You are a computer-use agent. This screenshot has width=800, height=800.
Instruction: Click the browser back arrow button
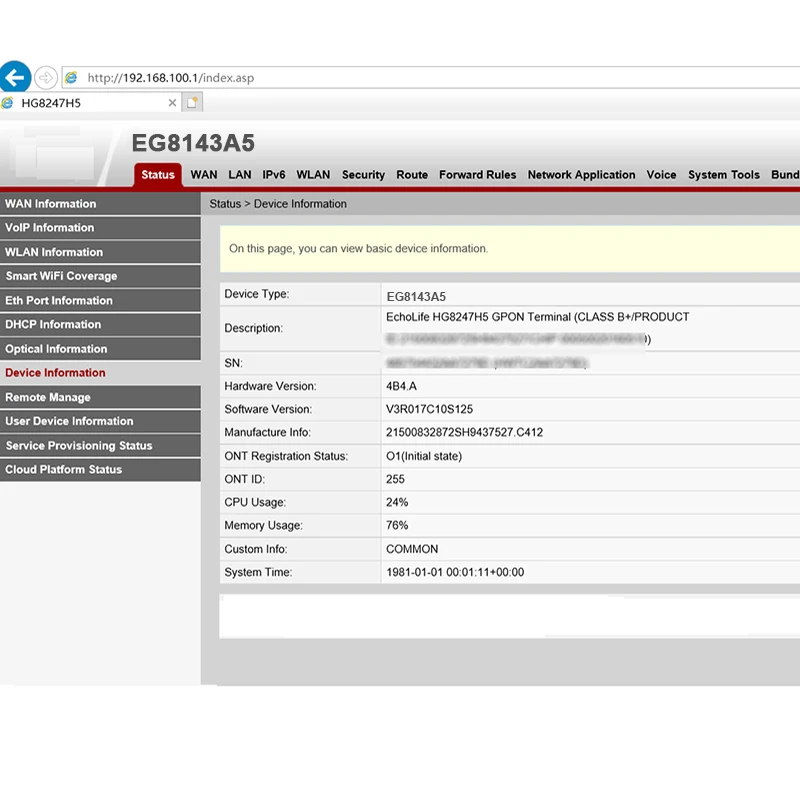pyautogui.click(x=15, y=77)
